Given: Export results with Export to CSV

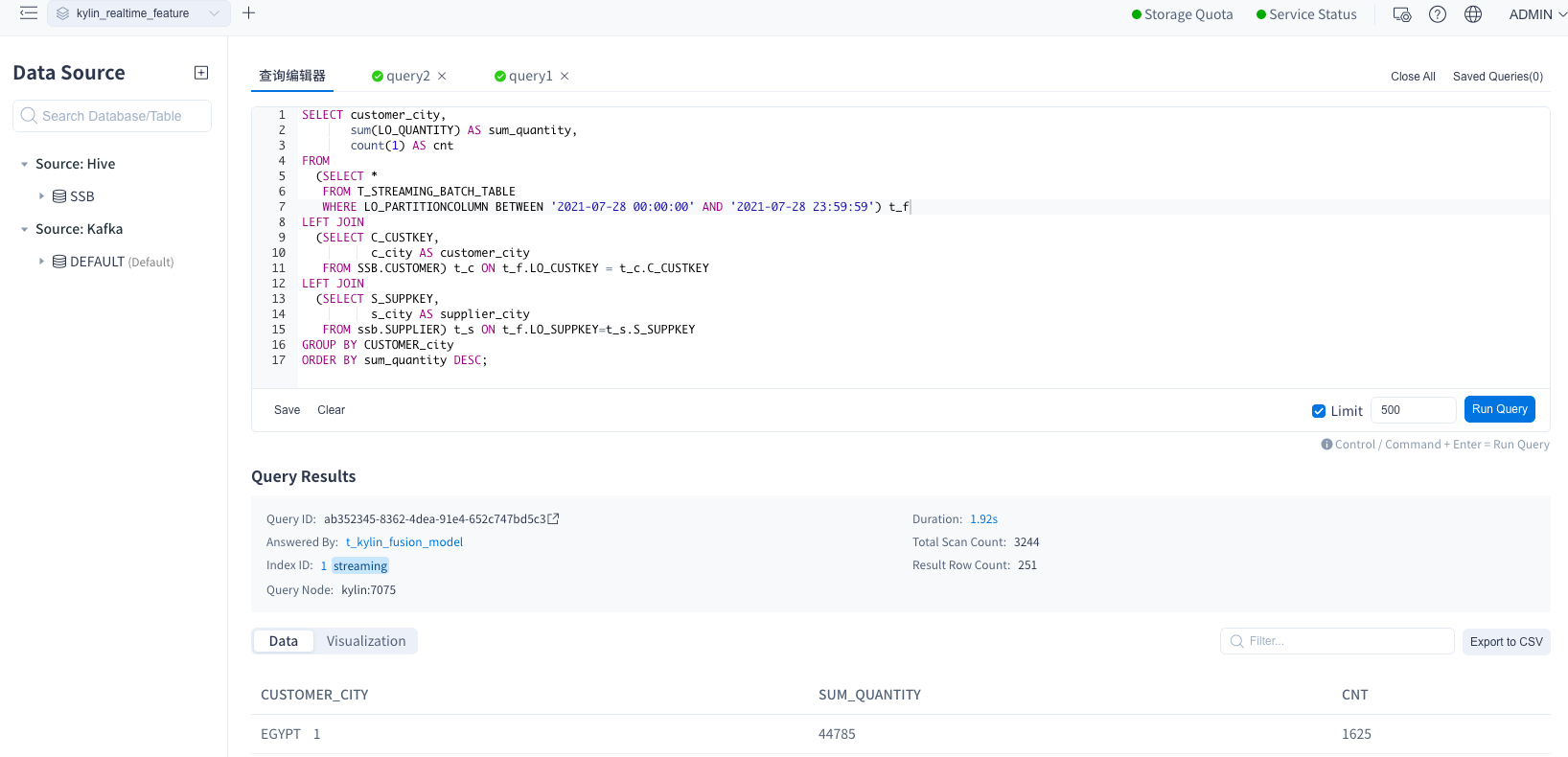Looking at the screenshot, I should (x=1506, y=642).
